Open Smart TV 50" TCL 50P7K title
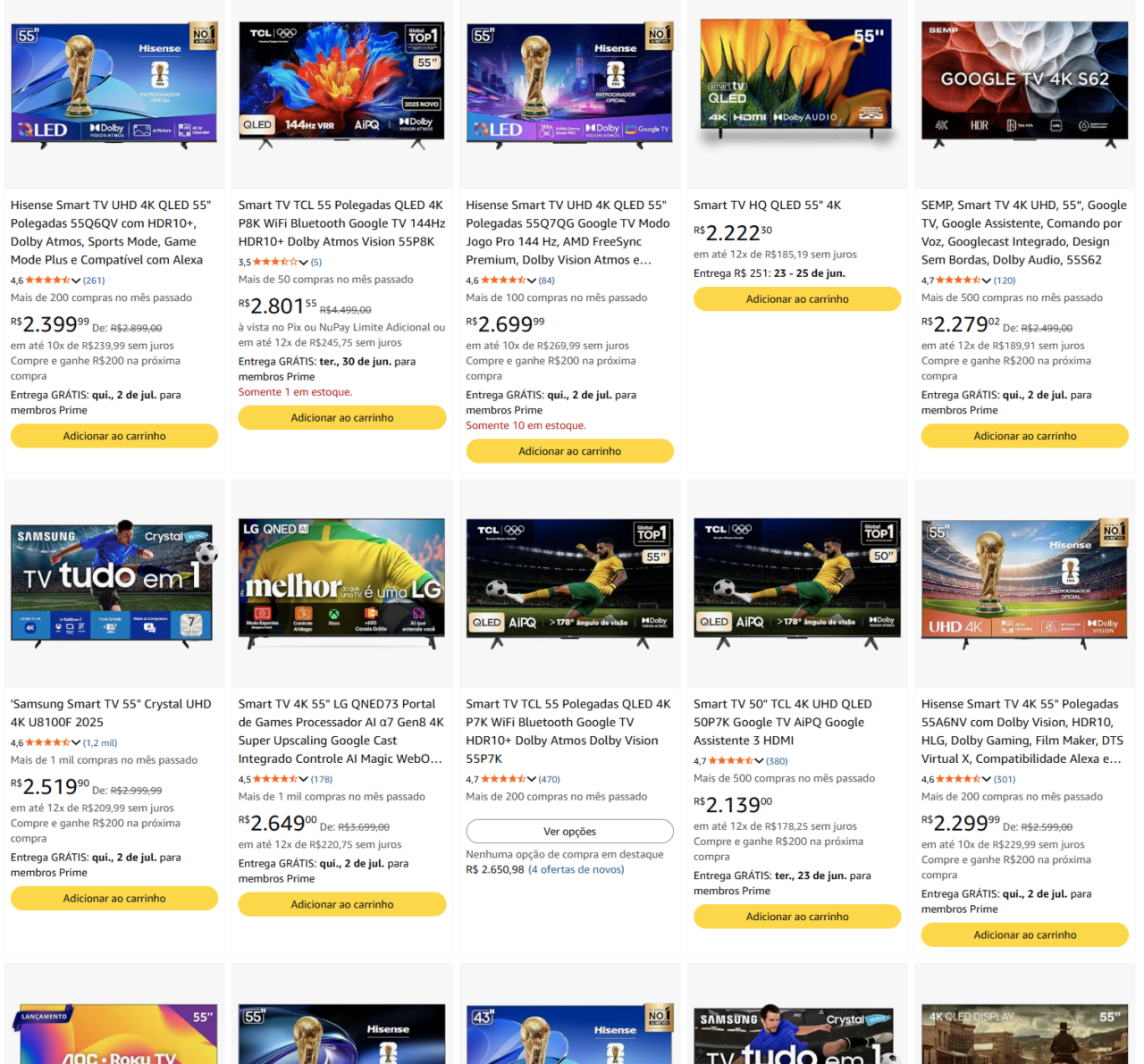This screenshot has width=1144, height=1064. click(x=783, y=722)
